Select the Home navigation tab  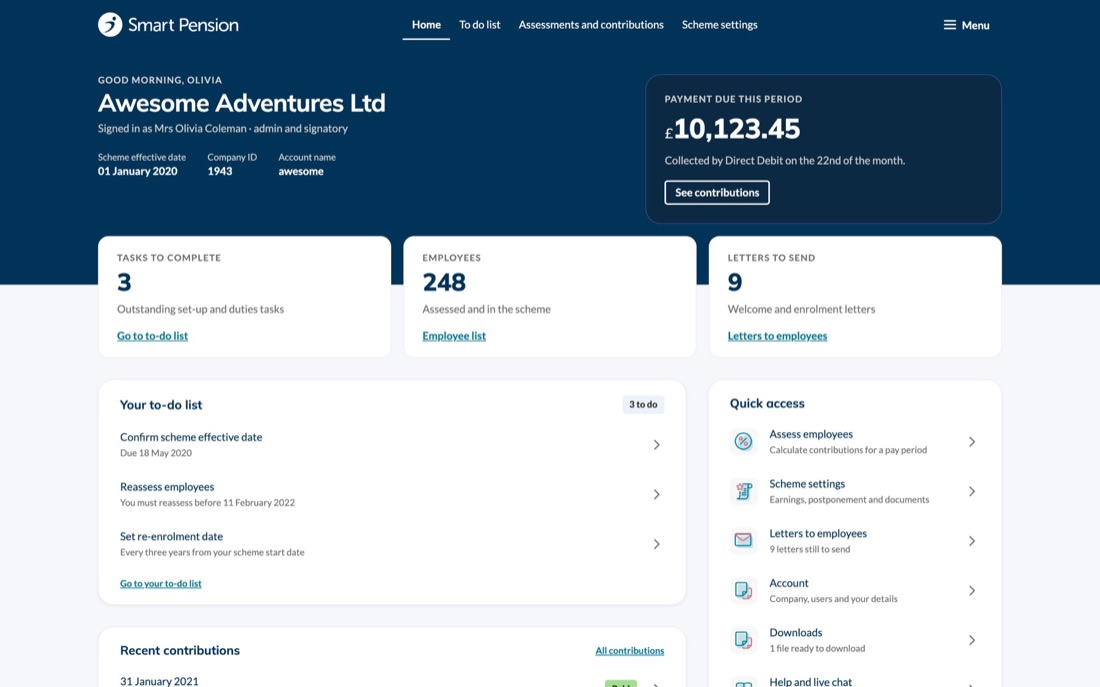coord(426,25)
